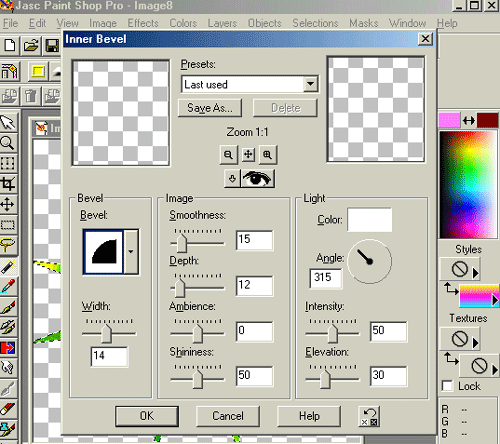This screenshot has height=444, width=500.
Task: Click the OK button
Action: [x=147, y=416]
